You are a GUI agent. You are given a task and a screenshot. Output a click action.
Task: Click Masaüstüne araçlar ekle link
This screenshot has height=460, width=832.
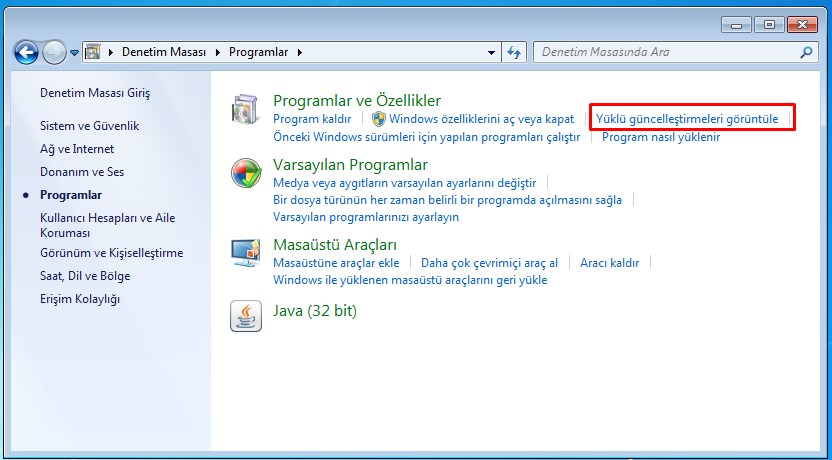[x=336, y=263]
